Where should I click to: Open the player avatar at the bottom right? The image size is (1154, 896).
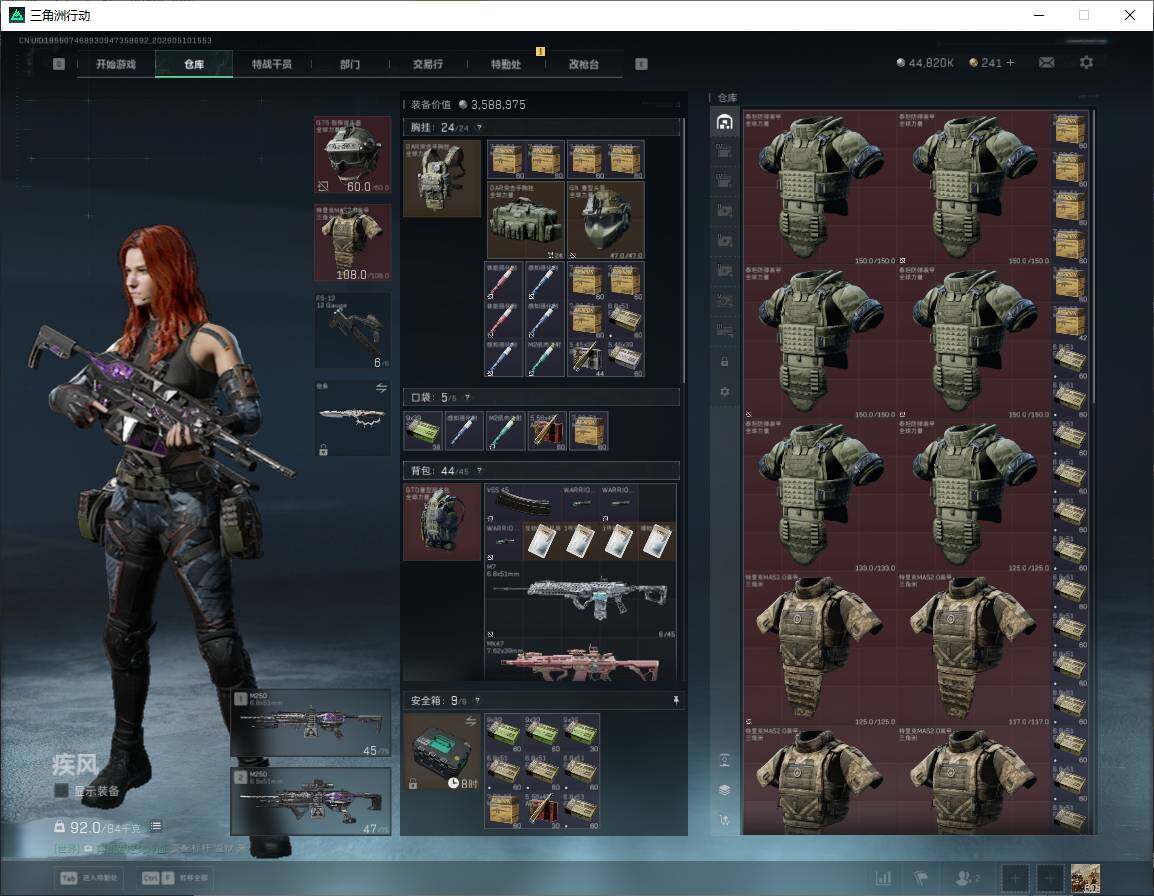tap(1085, 878)
